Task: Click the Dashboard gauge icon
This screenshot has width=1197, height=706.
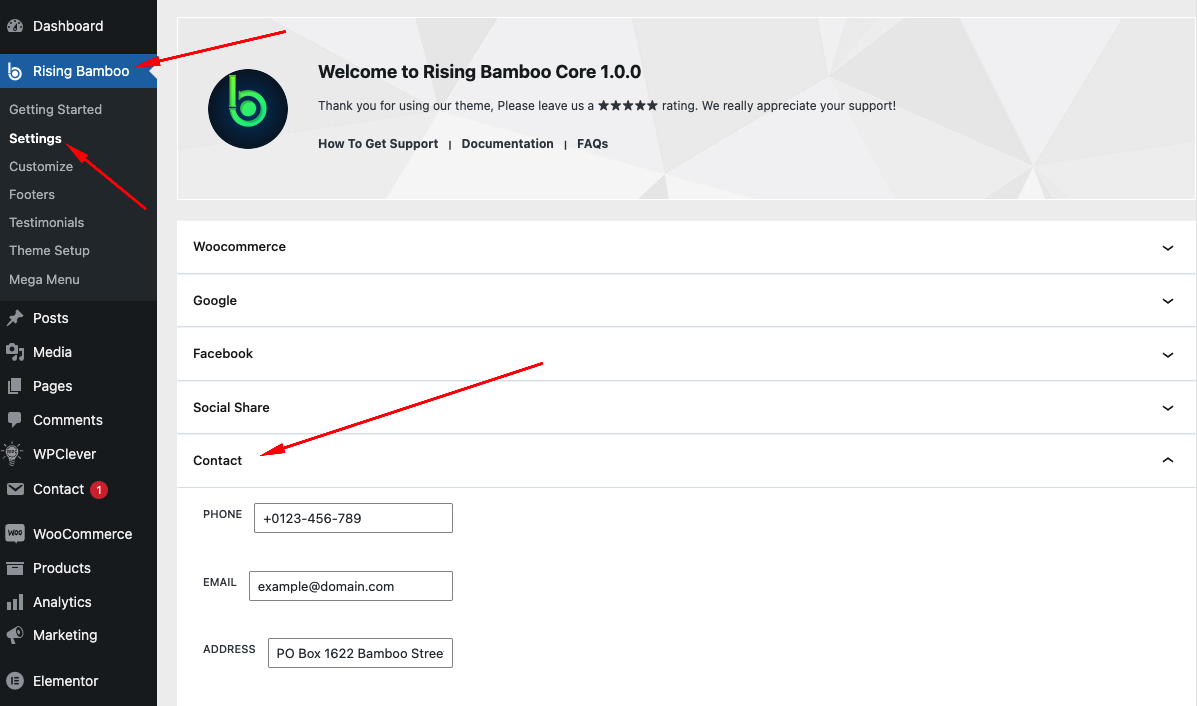Action: tap(15, 26)
